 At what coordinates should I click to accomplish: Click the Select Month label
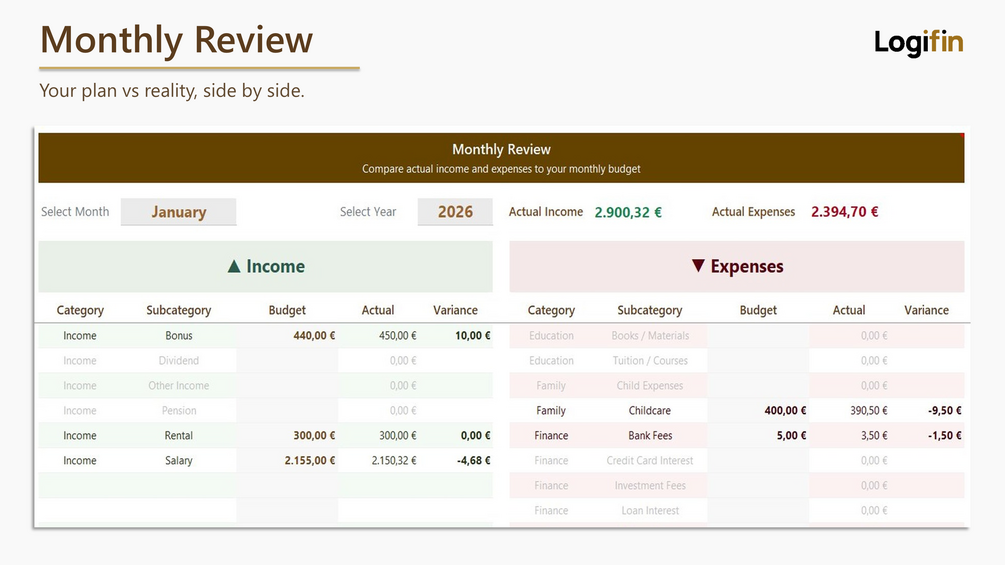point(75,212)
